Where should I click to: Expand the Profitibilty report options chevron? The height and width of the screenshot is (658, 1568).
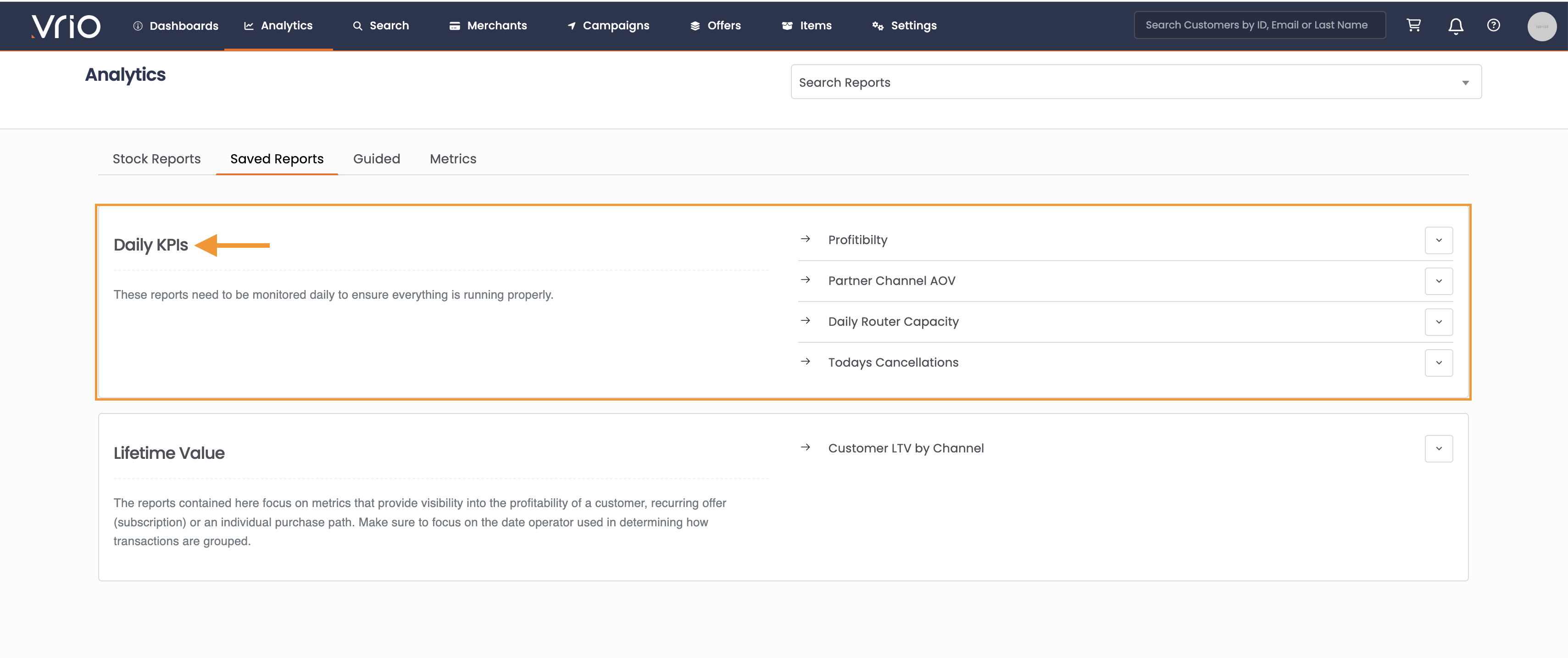pyautogui.click(x=1438, y=240)
